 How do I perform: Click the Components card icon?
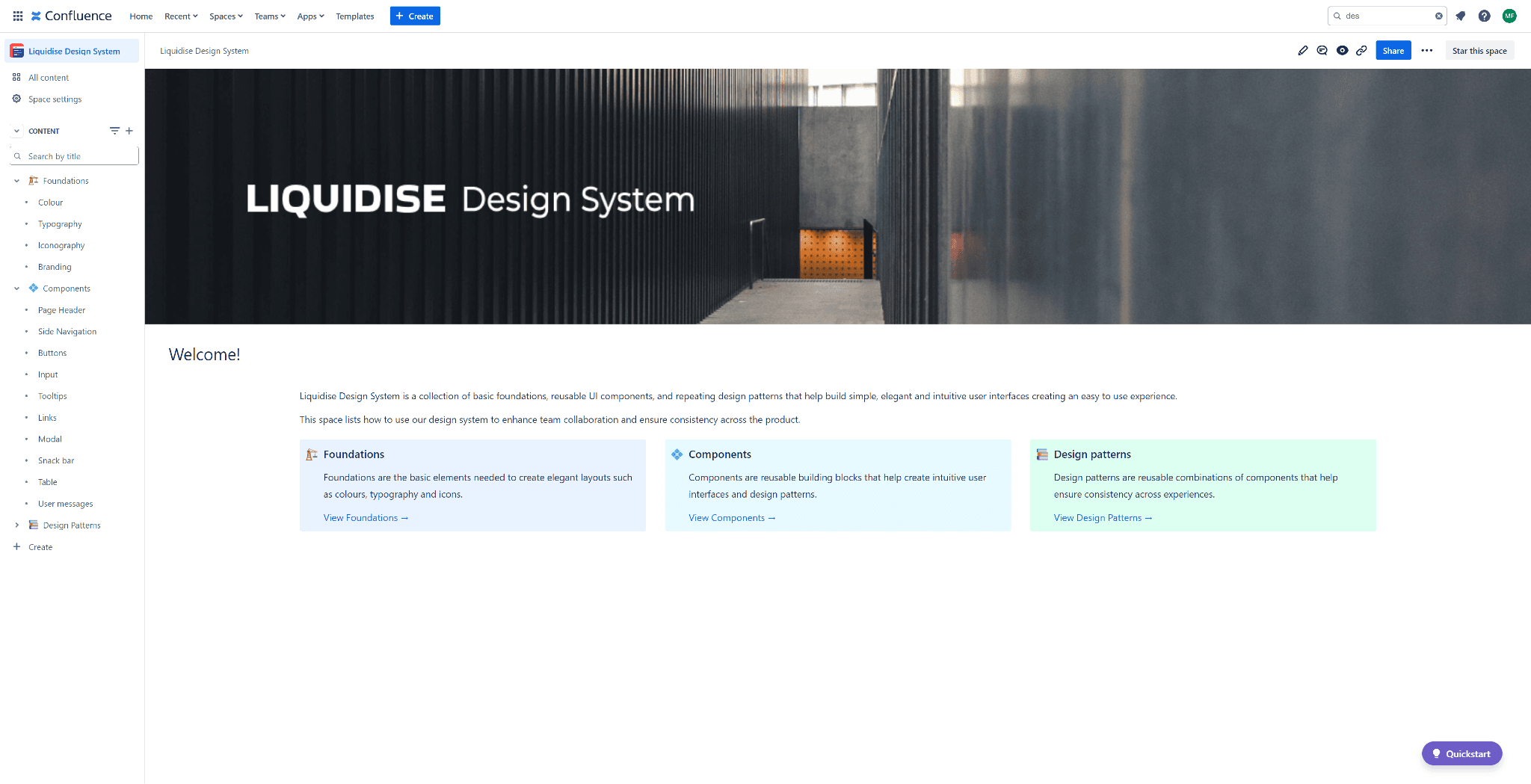pos(677,454)
